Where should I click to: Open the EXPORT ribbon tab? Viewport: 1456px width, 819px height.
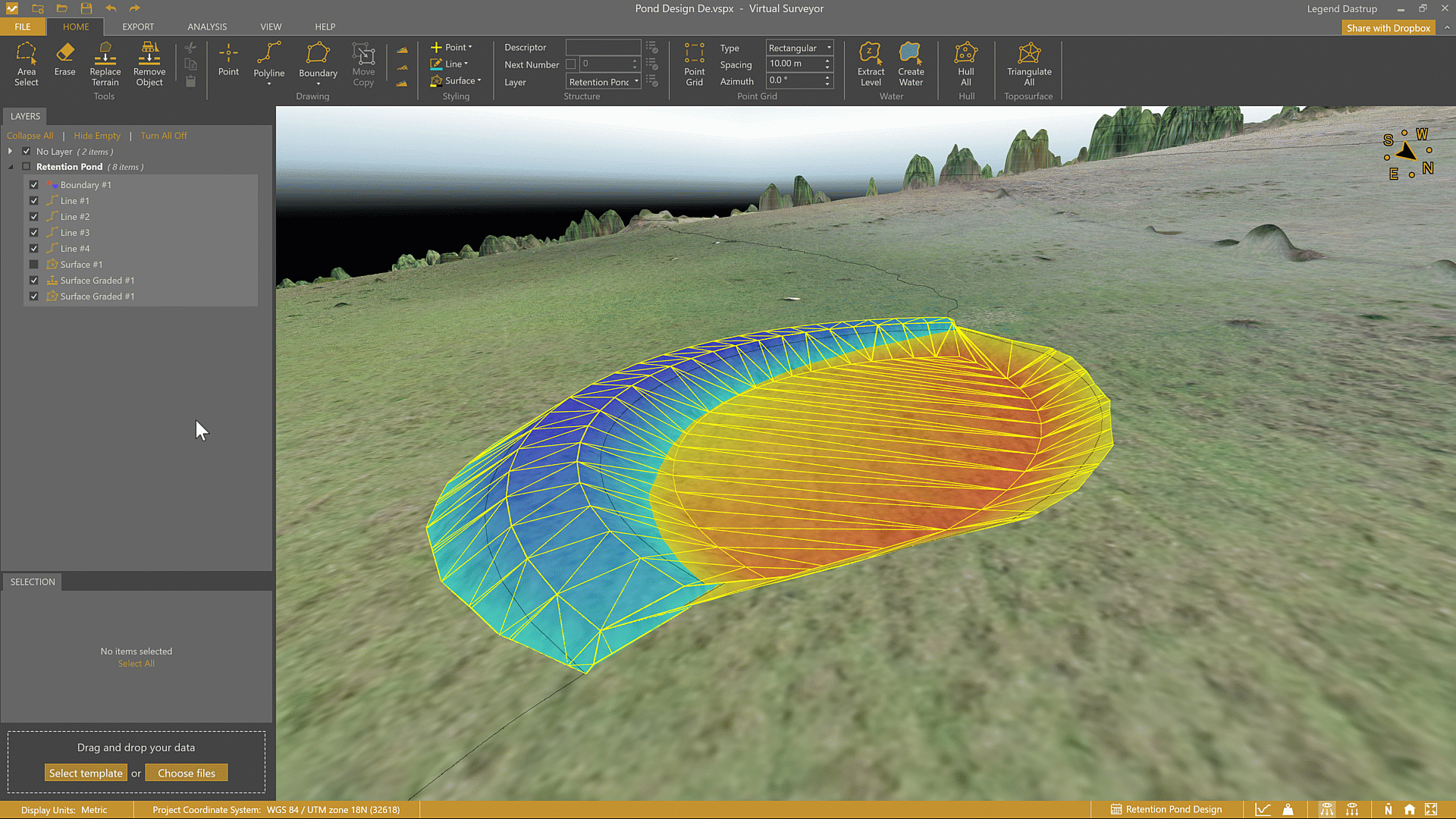tap(138, 27)
